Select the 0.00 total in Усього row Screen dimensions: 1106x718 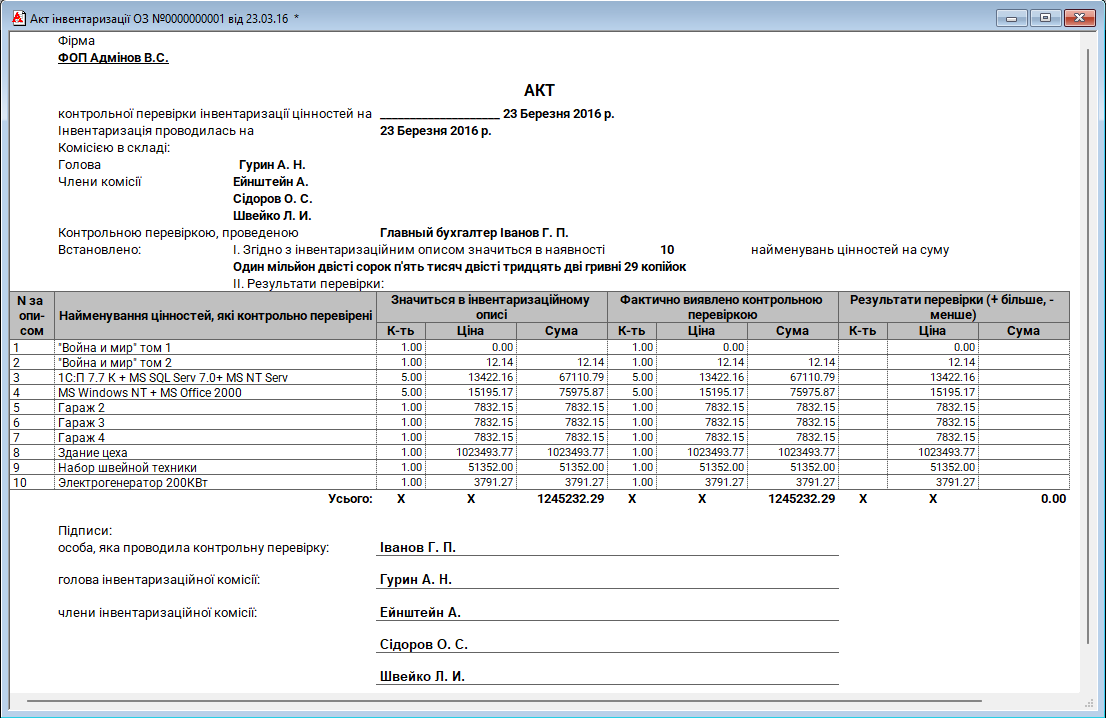(x=1052, y=499)
